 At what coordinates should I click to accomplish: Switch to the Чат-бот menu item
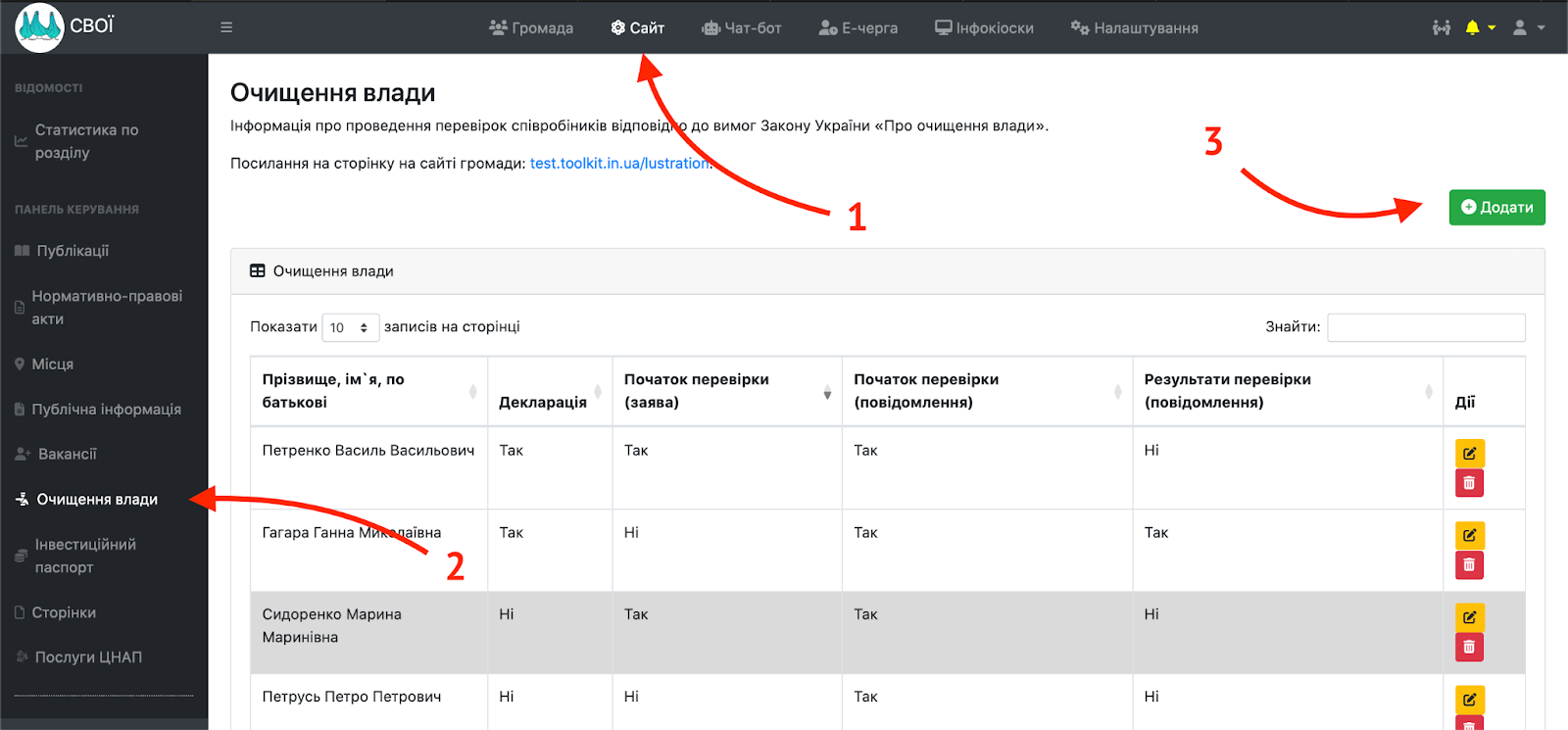742,27
